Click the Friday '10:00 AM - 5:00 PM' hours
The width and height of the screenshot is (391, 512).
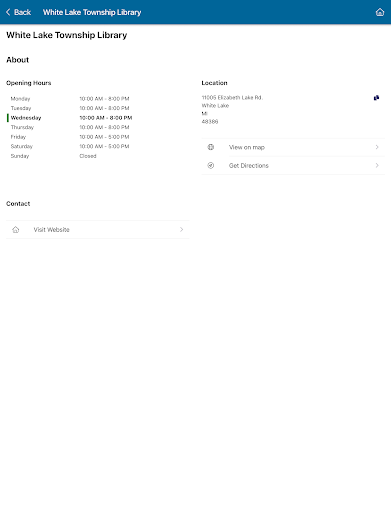click(104, 137)
